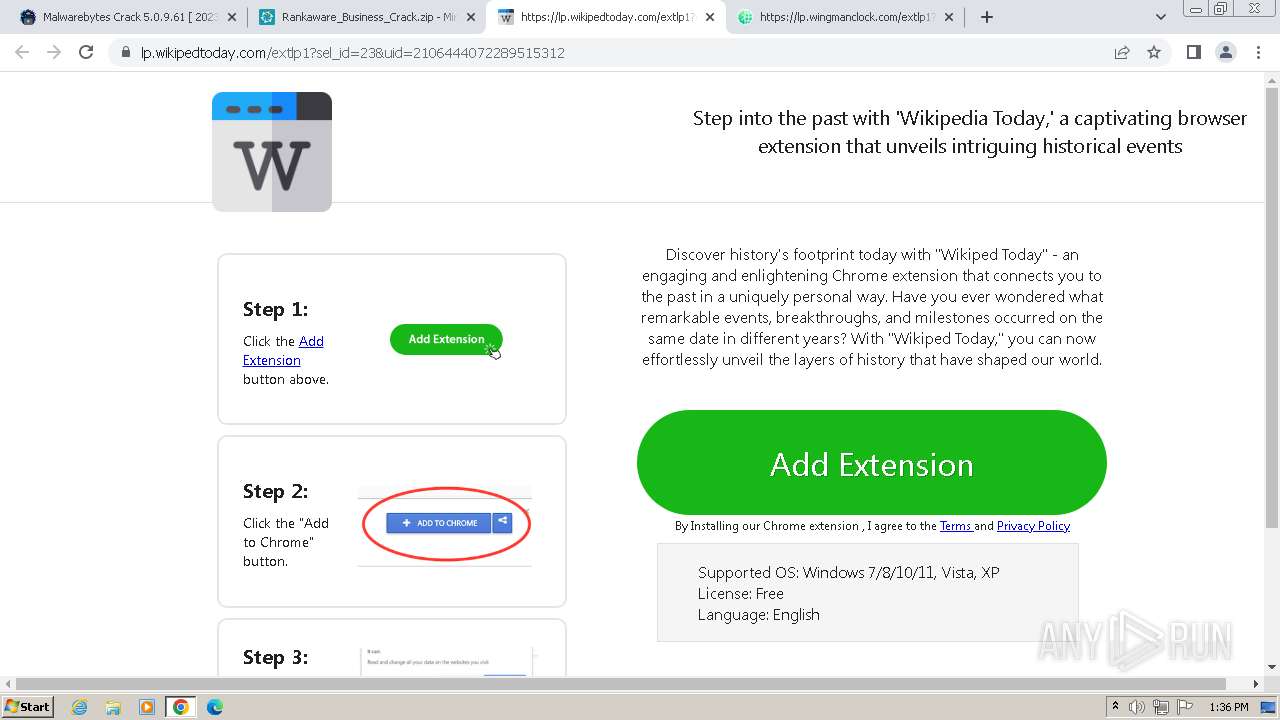
Task: Reload the current page
Action: [86, 52]
